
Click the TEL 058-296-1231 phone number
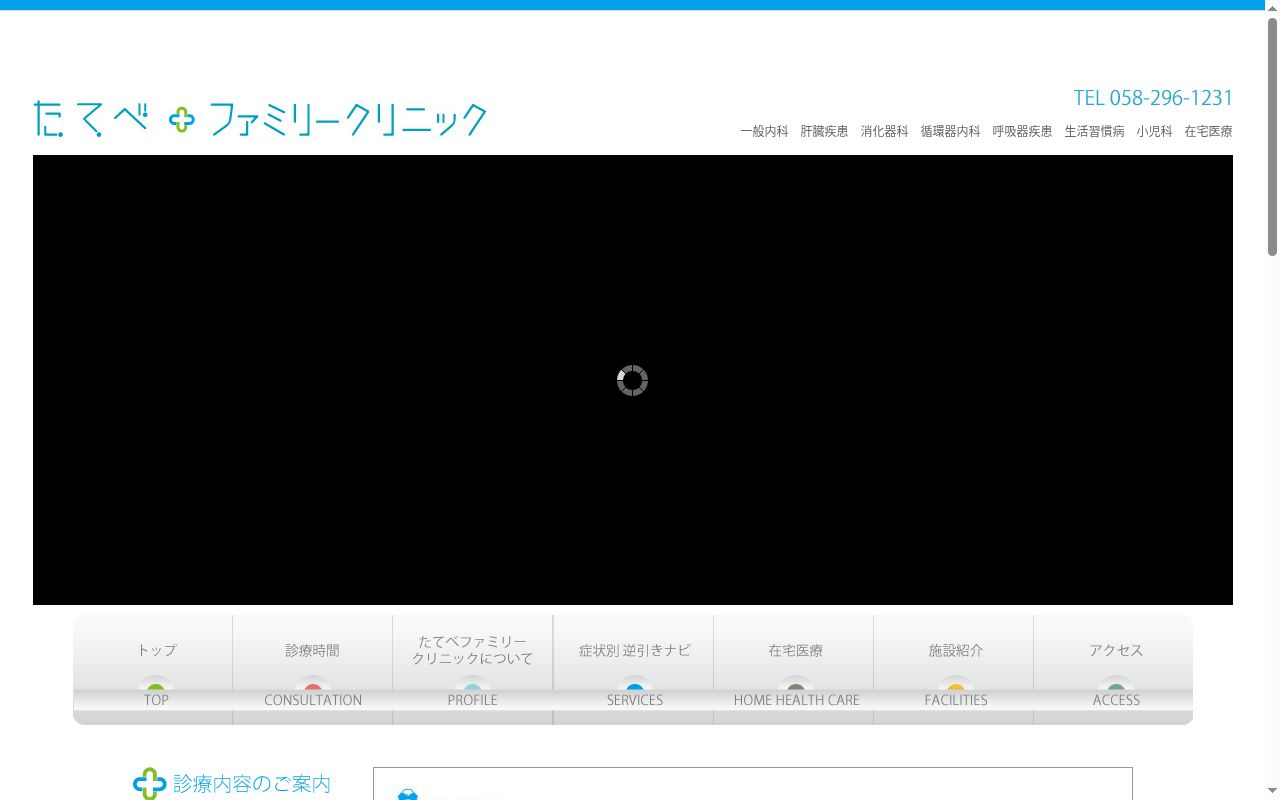point(1153,98)
